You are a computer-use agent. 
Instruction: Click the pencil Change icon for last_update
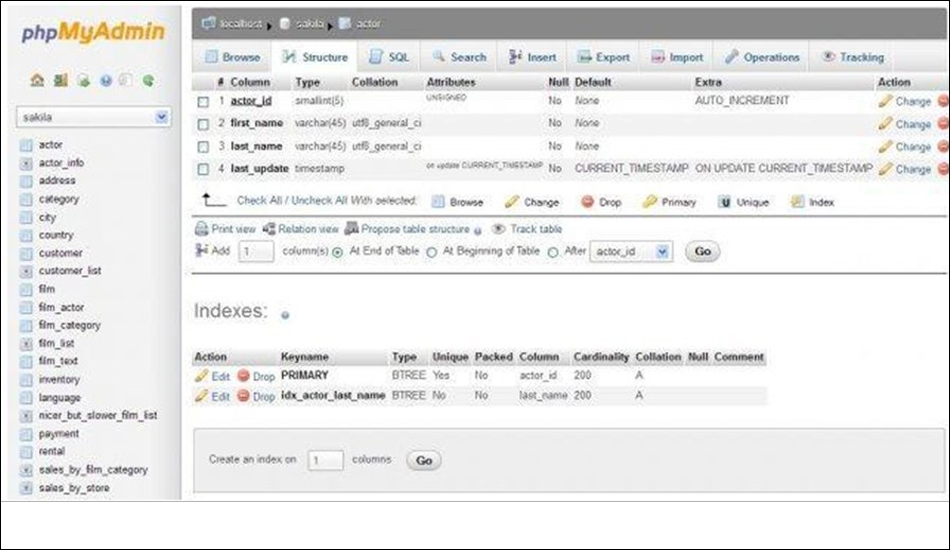885,168
